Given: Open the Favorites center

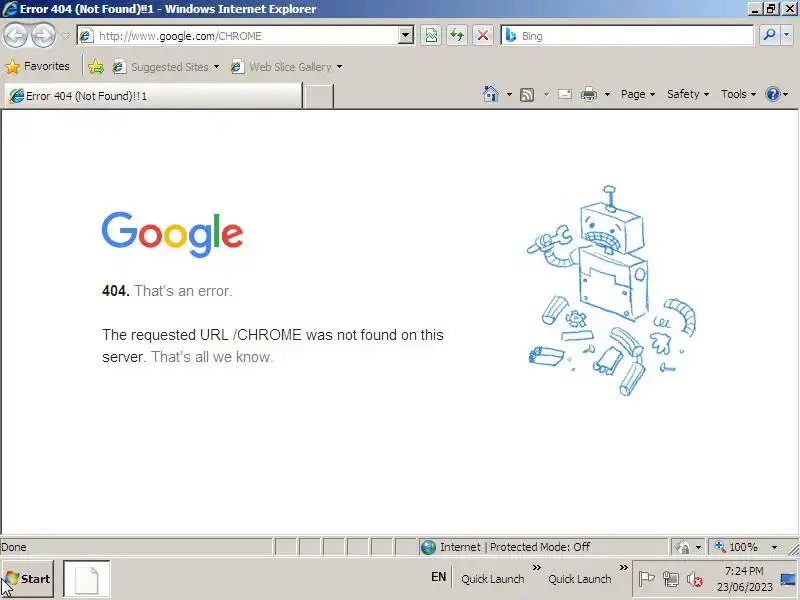Looking at the screenshot, I should [37, 66].
